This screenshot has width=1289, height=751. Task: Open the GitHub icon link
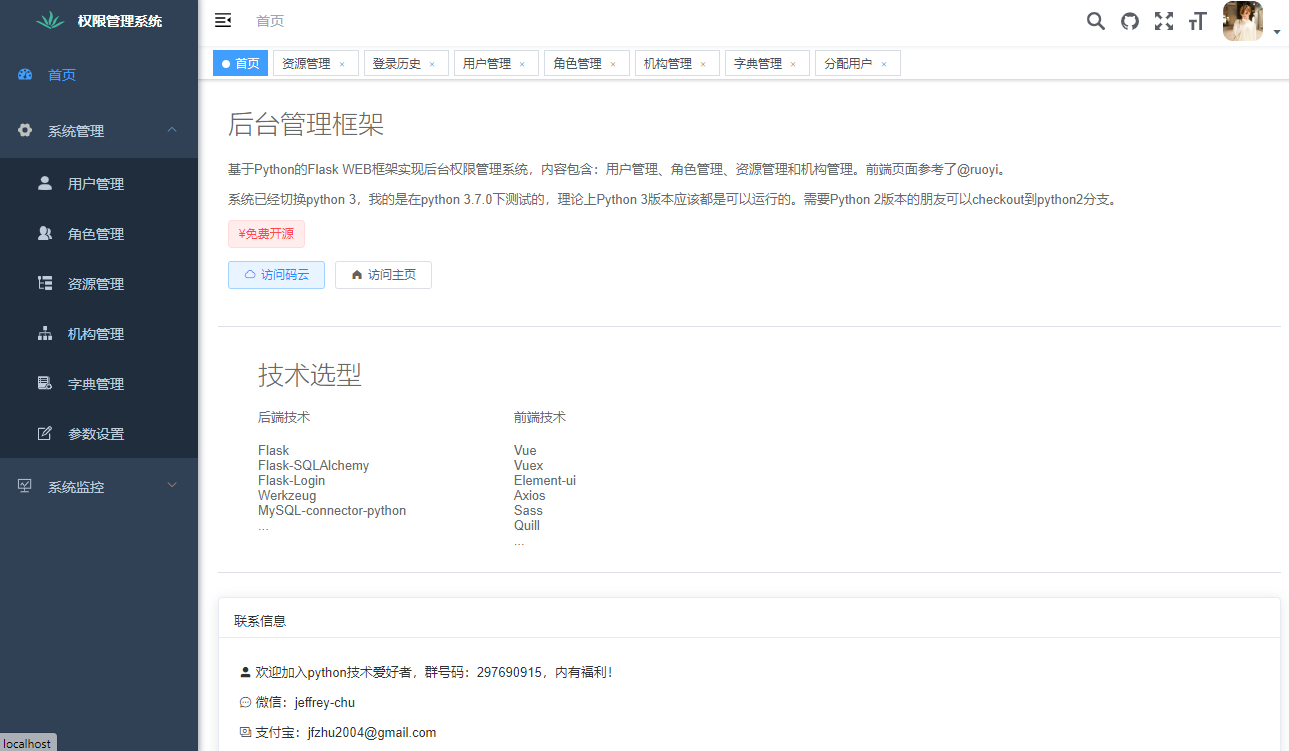[1130, 21]
